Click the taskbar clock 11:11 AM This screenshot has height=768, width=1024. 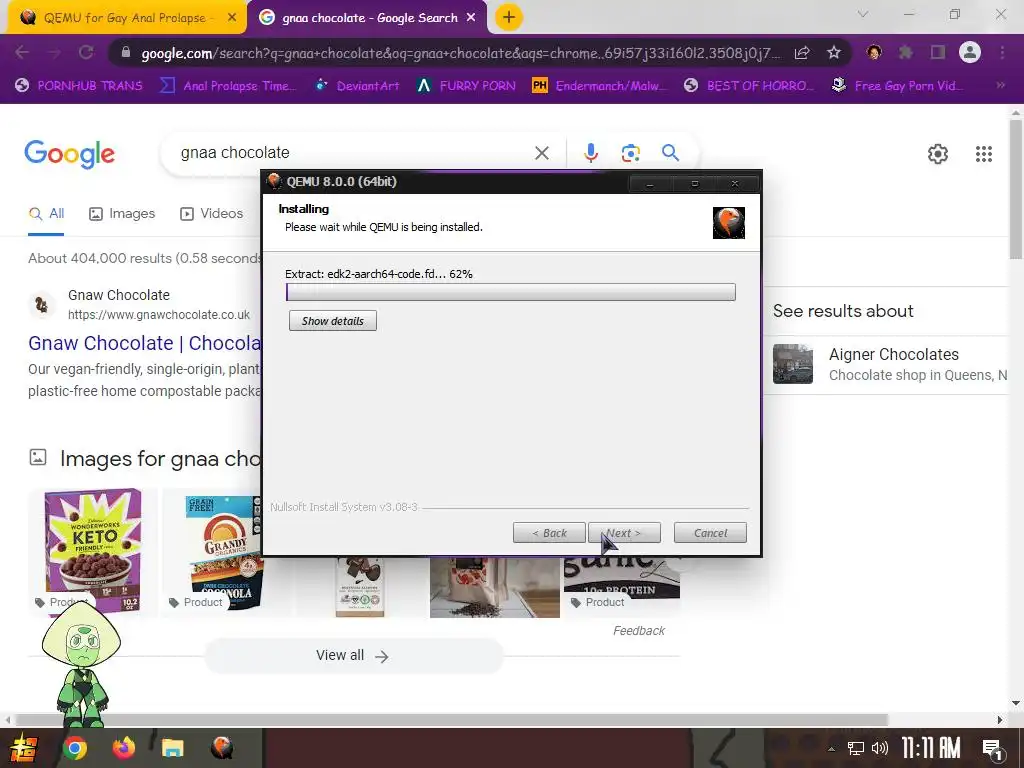point(931,748)
